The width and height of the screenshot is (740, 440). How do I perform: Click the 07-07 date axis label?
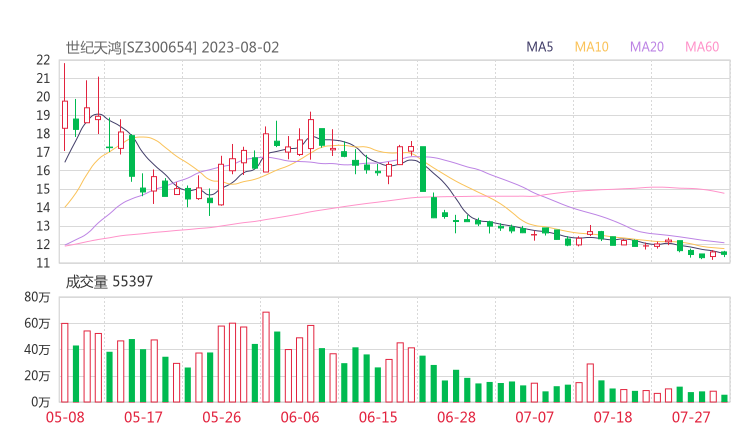[x=534, y=417]
